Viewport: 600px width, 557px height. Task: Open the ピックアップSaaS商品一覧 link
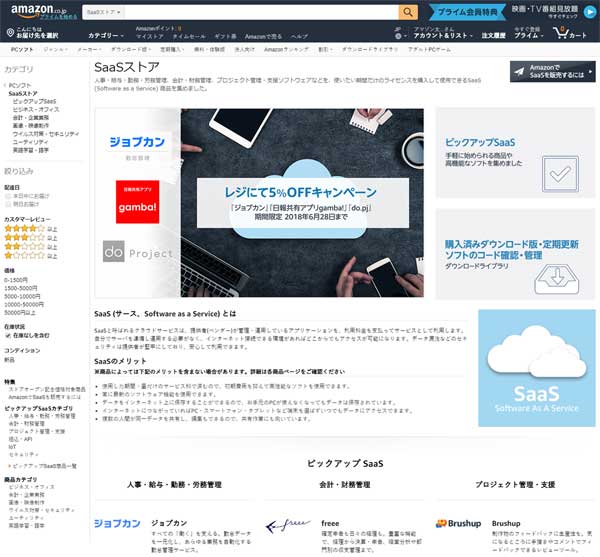click(x=45, y=466)
